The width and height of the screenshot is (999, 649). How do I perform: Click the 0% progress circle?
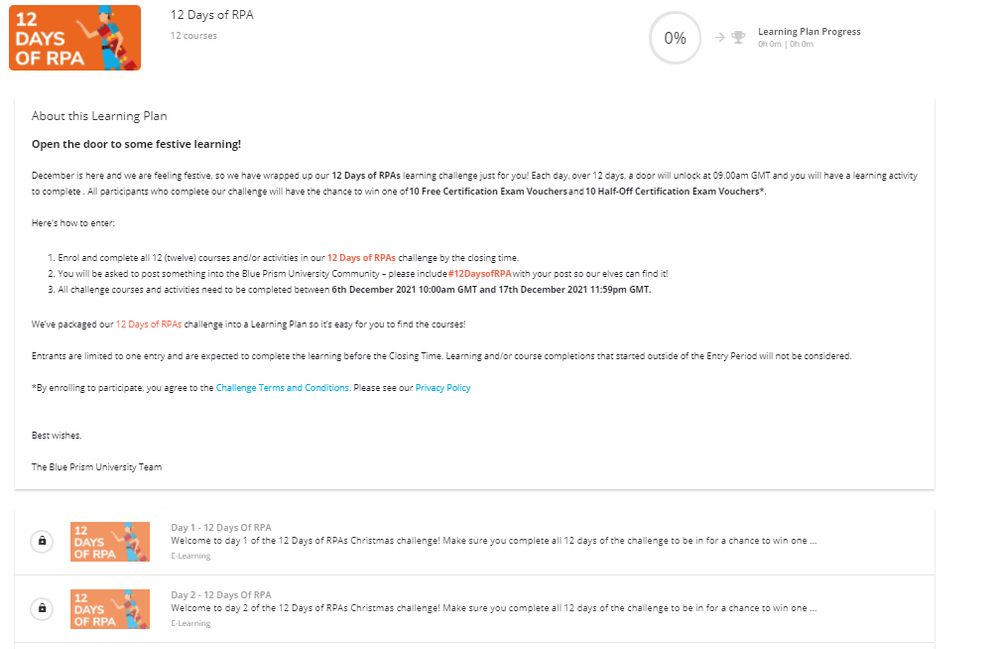[675, 38]
